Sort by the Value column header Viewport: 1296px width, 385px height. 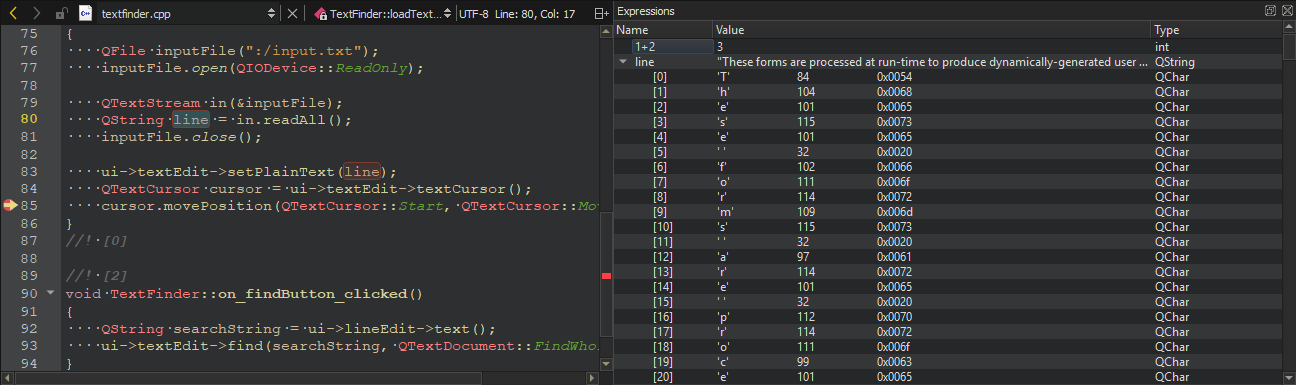[931, 30]
